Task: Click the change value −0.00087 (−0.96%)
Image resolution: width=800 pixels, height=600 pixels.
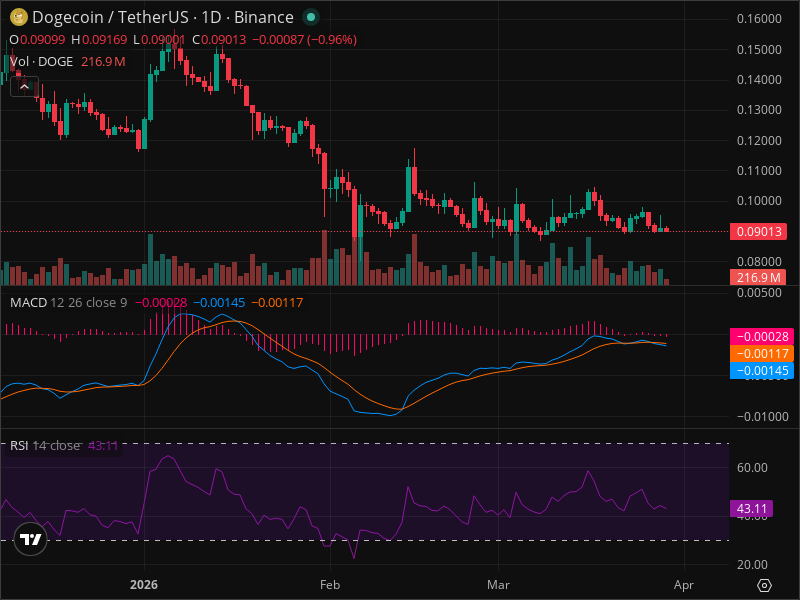Action: (305, 40)
